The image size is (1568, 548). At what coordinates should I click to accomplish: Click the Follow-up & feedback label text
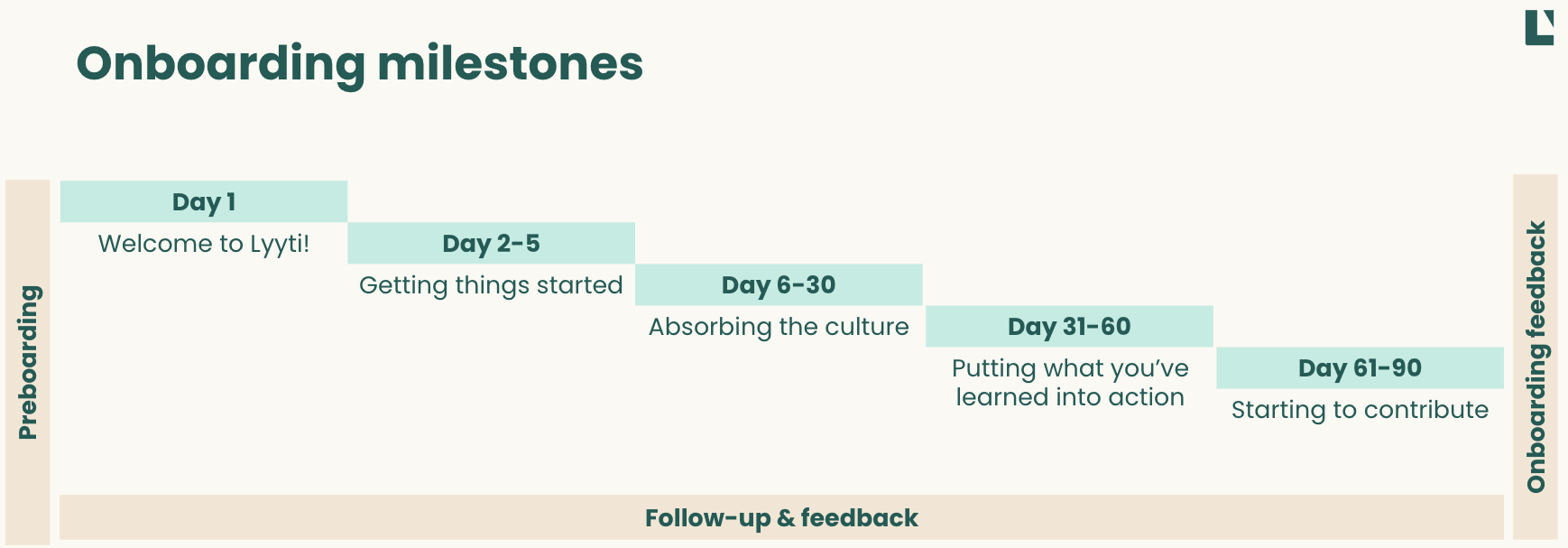pyautogui.click(x=781, y=518)
